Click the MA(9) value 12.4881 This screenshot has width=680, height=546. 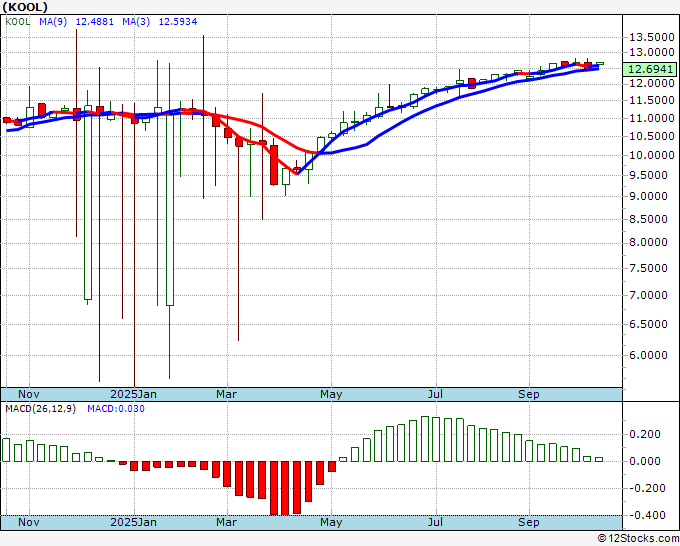click(x=95, y=22)
